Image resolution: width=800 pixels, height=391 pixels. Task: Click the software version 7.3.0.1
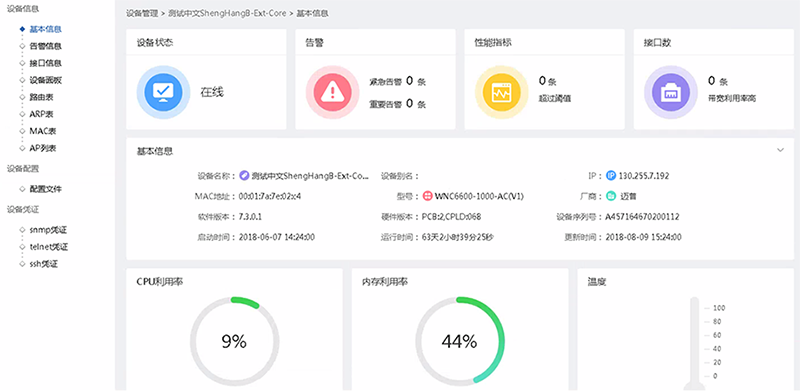coord(250,216)
